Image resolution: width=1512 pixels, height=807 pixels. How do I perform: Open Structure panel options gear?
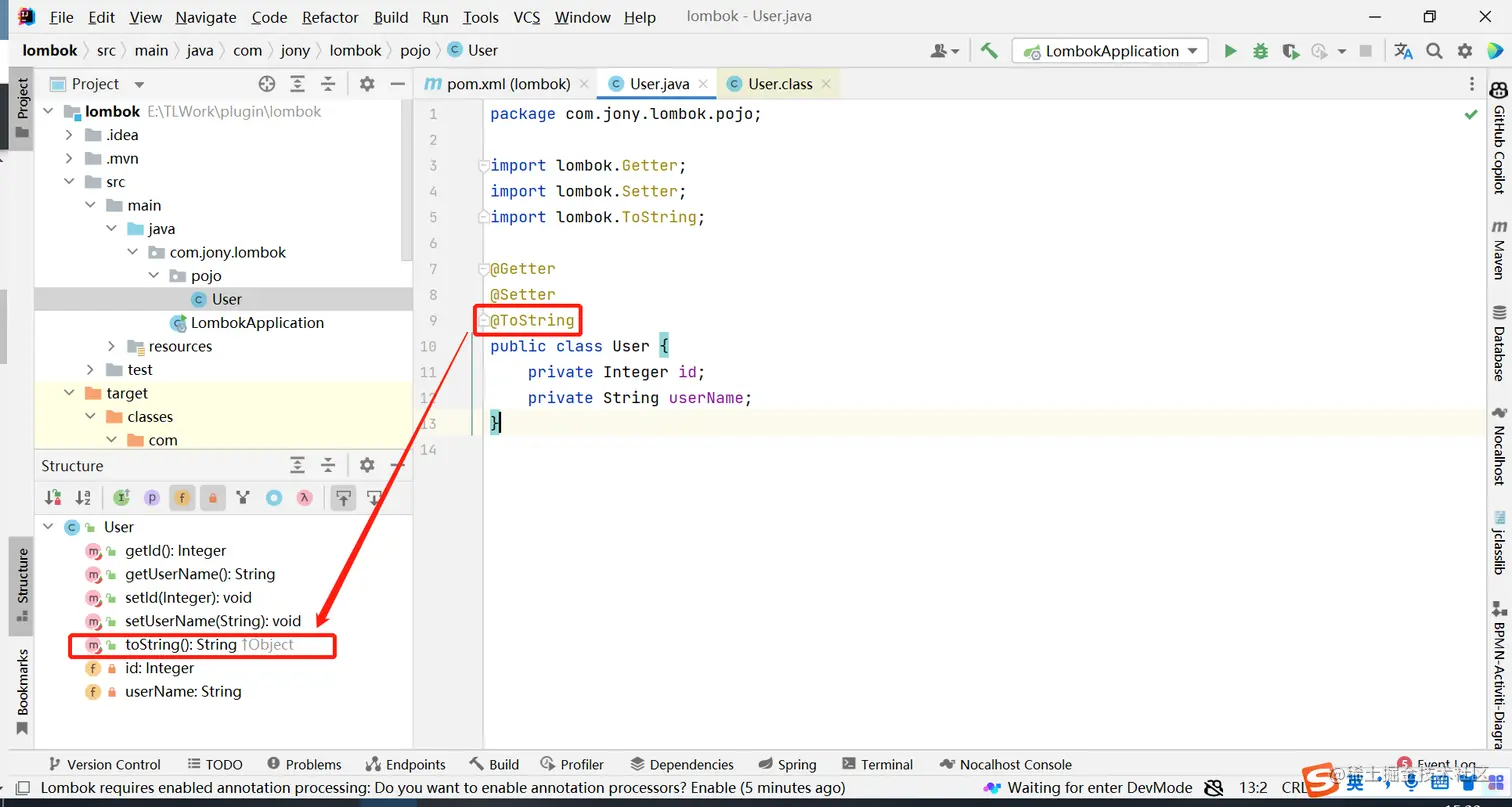click(x=367, y=465)
